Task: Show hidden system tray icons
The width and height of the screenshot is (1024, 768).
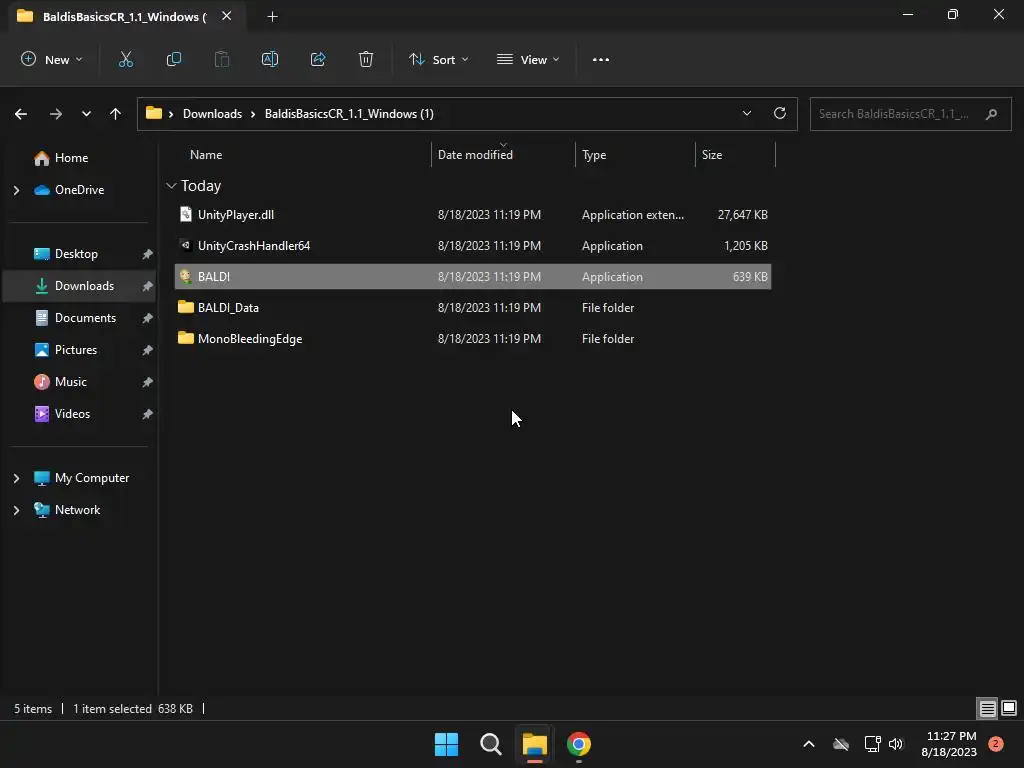Action: click(x=808, y=744)
